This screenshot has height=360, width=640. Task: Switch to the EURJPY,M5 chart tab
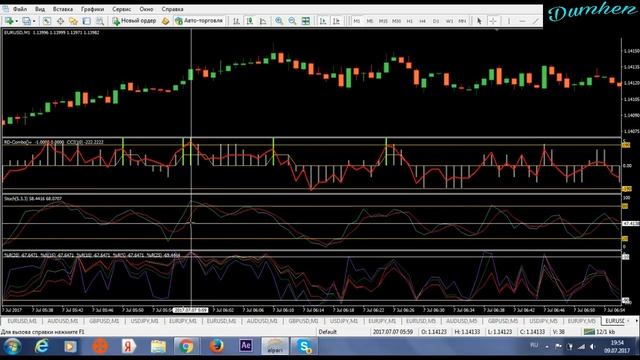(582, 321)
